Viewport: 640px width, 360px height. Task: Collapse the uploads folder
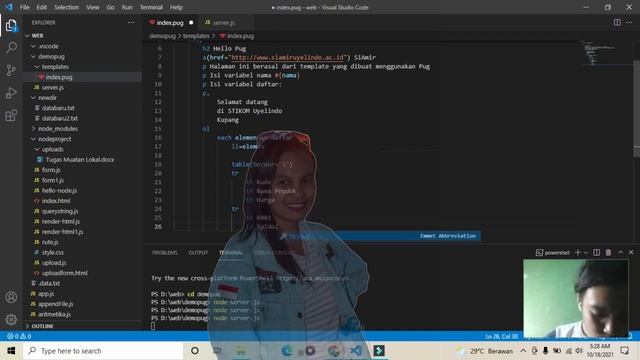(x=37, y=149)
